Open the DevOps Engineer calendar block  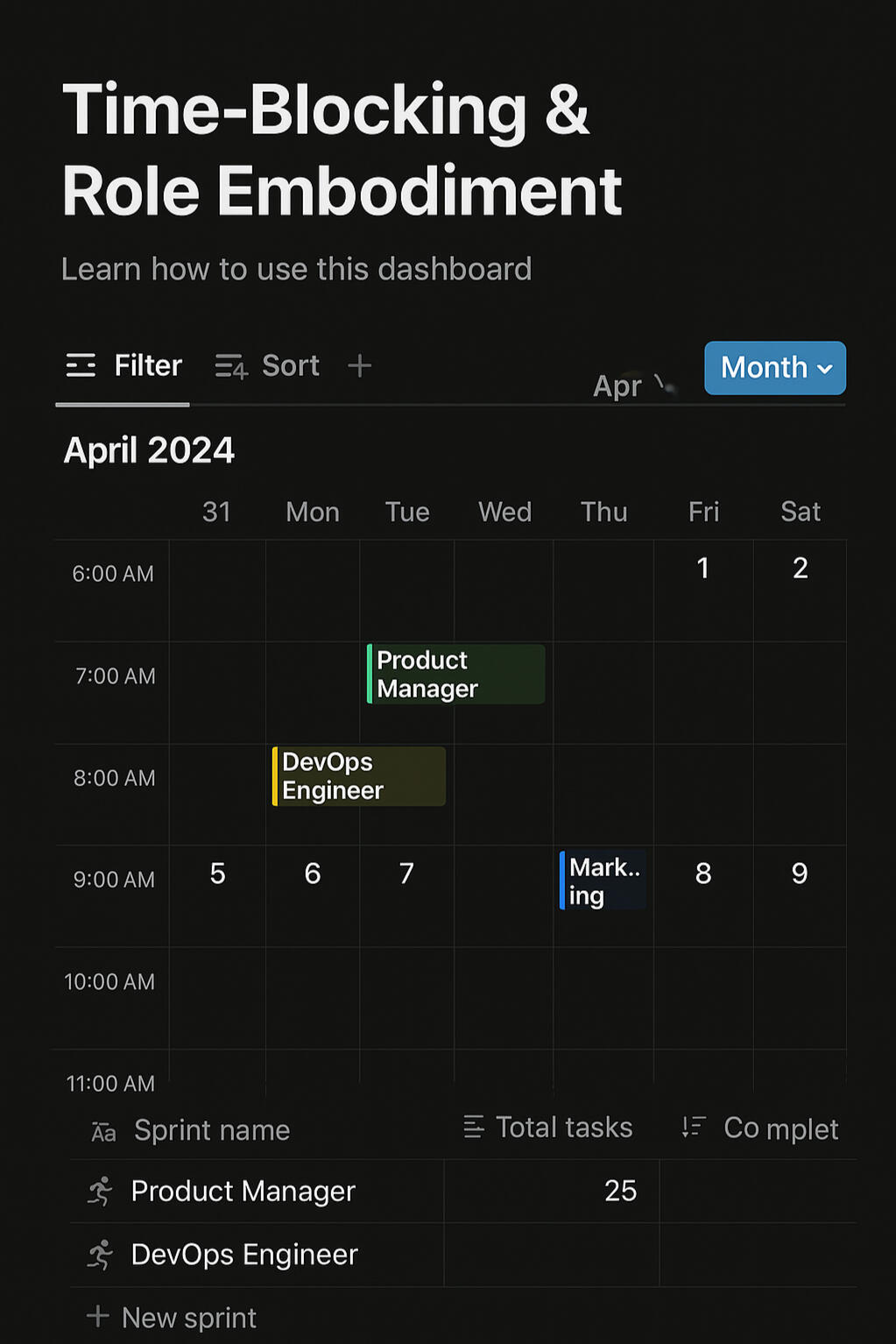pyautogui.click(x=359, y=776)
